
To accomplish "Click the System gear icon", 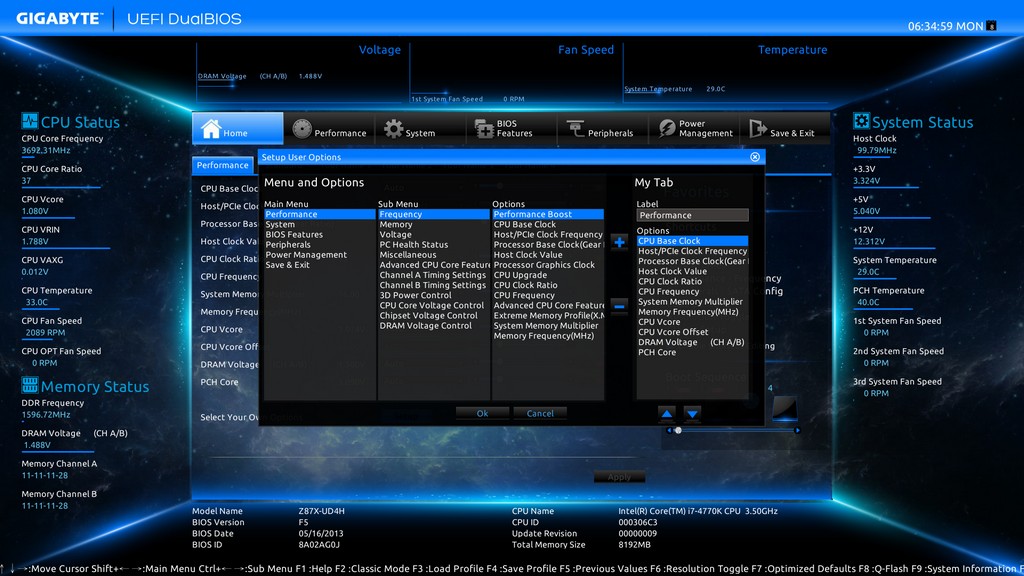I will (393, 129).
